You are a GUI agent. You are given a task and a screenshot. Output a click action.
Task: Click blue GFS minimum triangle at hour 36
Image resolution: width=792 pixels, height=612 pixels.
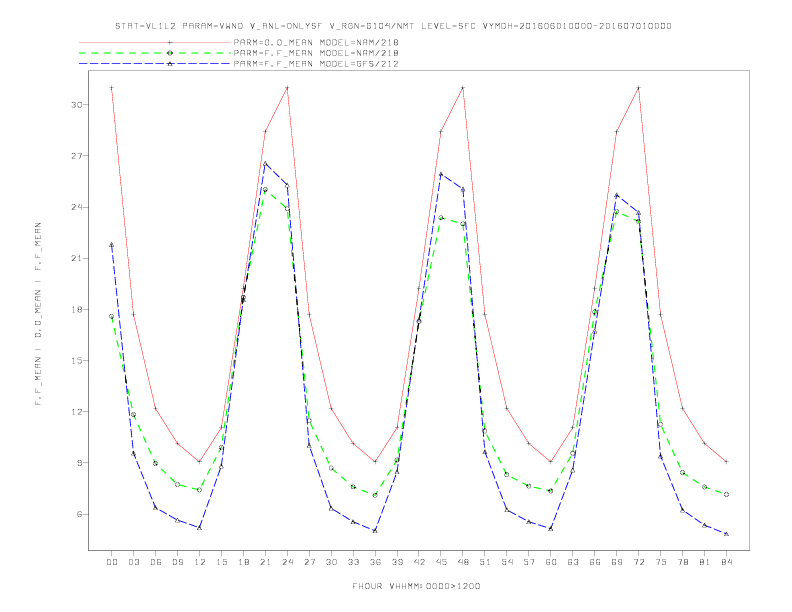[x=375, y=531]
